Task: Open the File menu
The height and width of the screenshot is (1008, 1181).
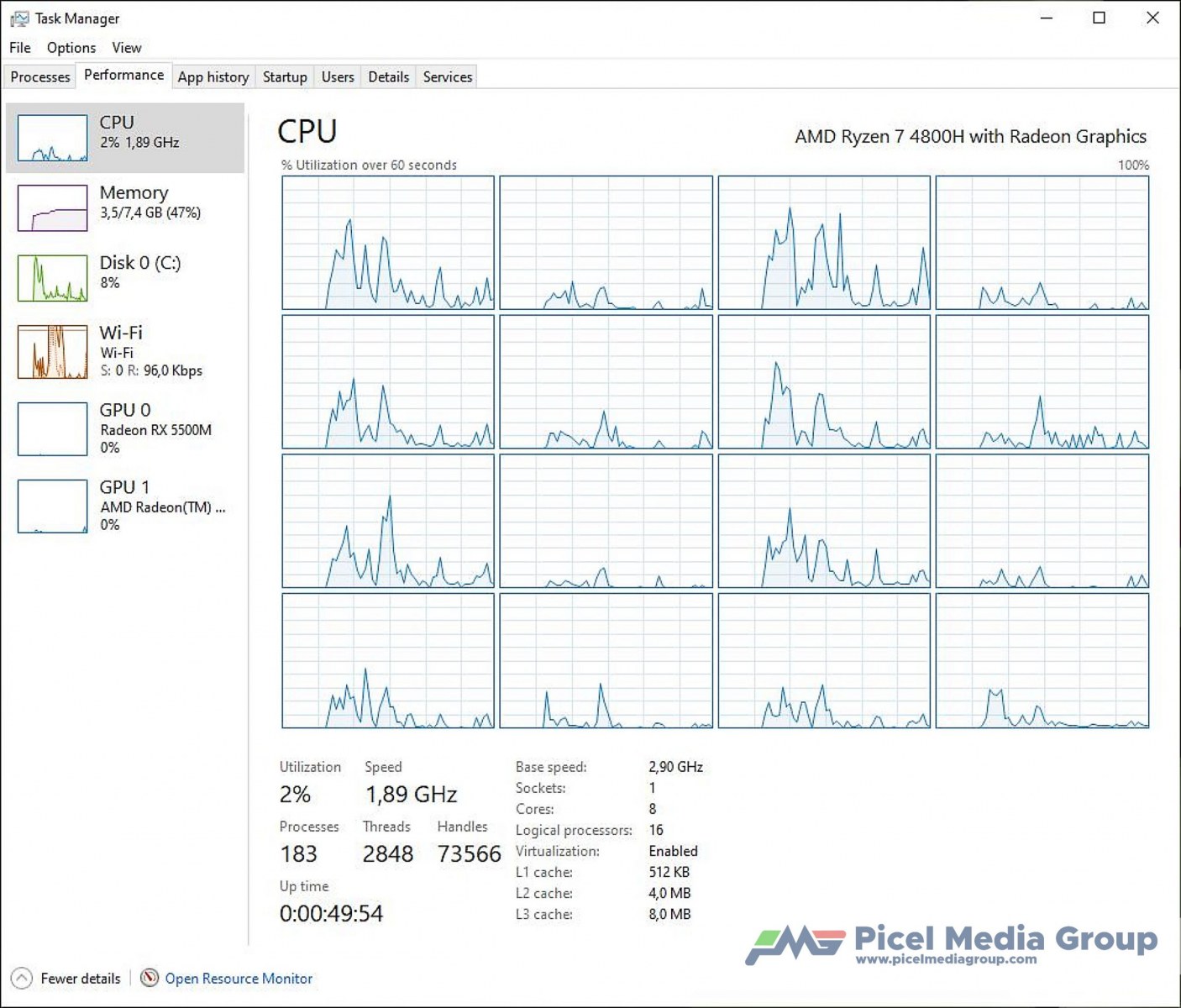Action: click(x=20, y=48)
